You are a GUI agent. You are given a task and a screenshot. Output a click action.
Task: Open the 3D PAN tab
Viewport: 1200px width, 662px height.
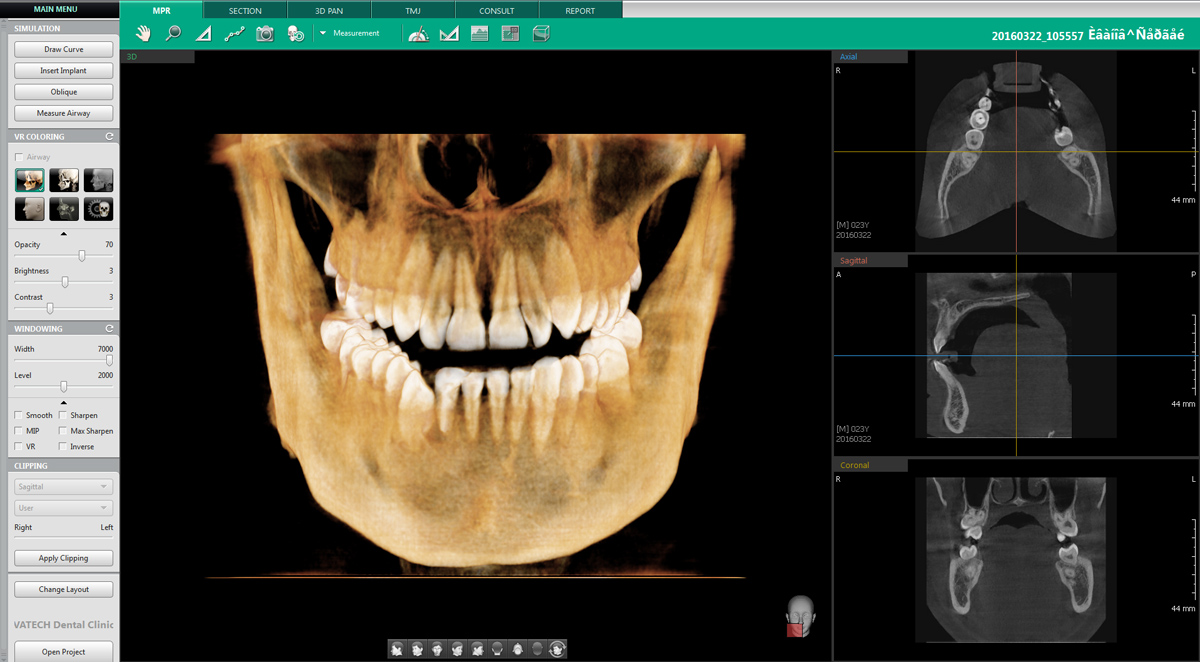[330, 9]
